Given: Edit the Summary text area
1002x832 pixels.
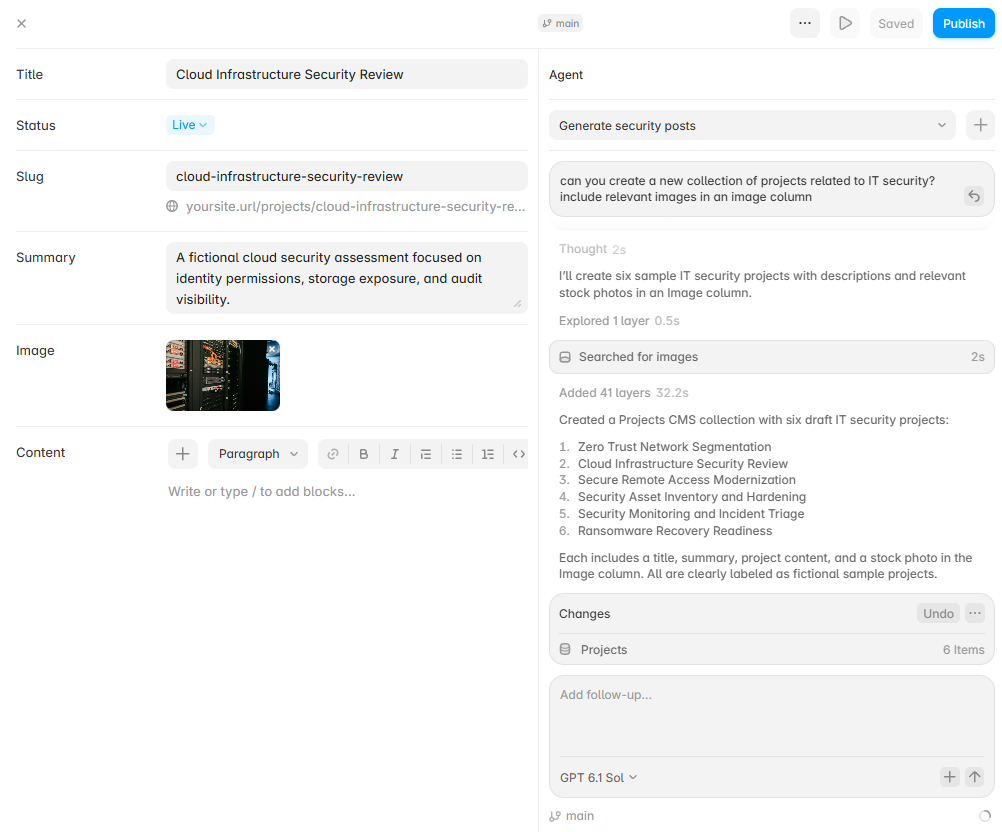Looking at the screenshot, I should (347, 278).
